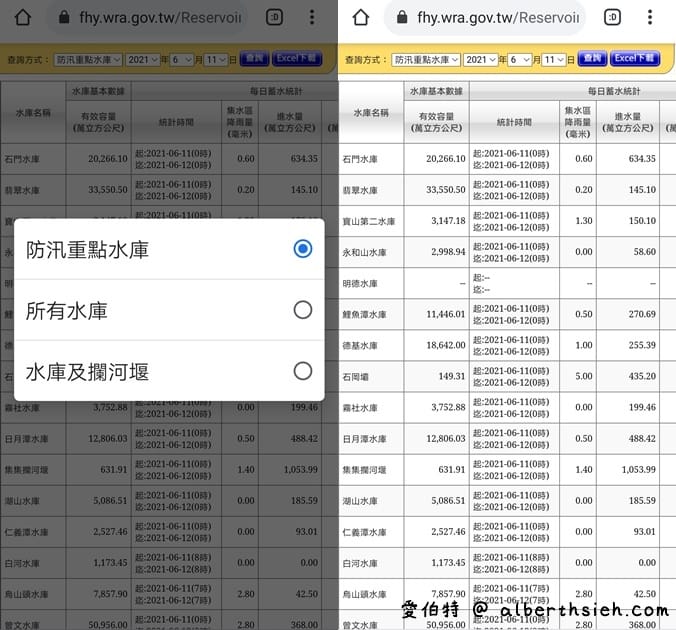The width and height of the screenshot is (676, 630).
Task: Click the 統計時間 column header in the right table
Action: [514, 122]
